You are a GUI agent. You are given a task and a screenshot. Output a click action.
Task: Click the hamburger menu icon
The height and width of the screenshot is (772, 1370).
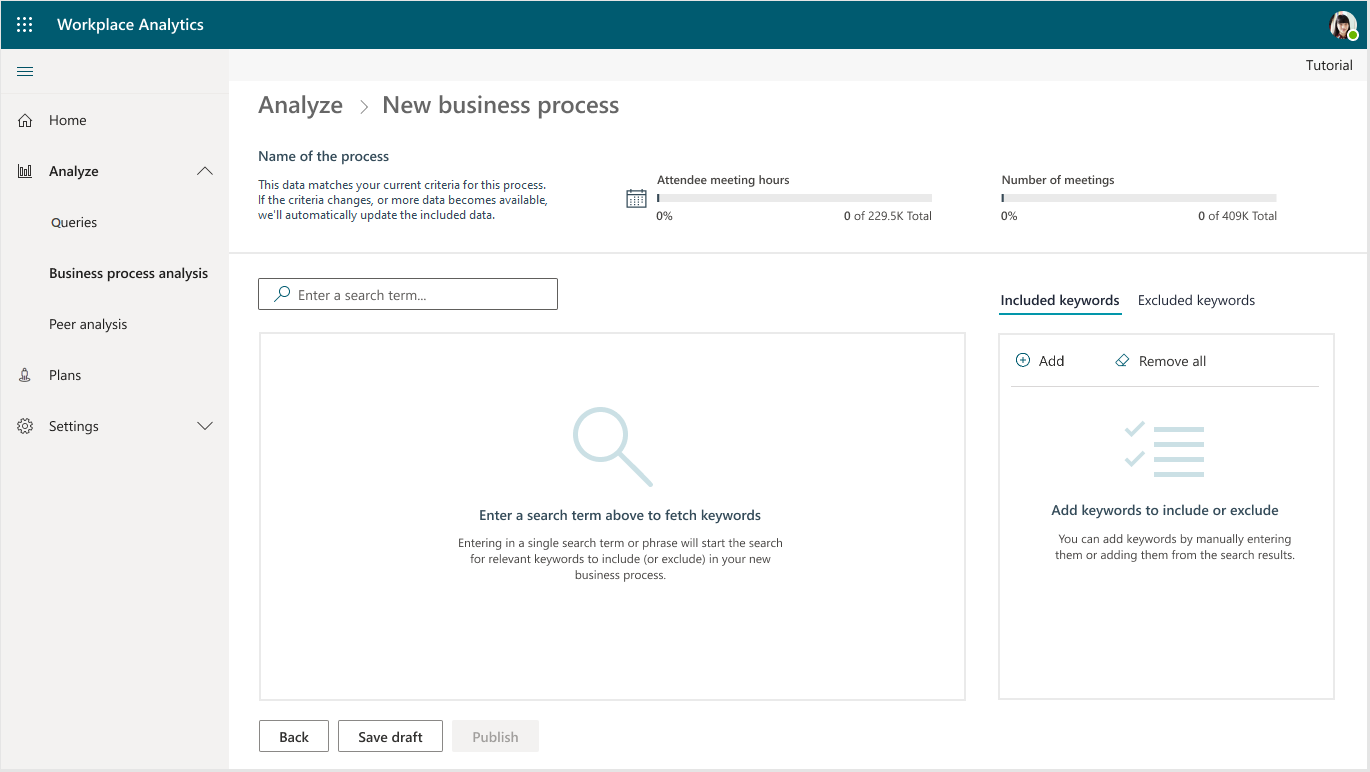[24, 71]
